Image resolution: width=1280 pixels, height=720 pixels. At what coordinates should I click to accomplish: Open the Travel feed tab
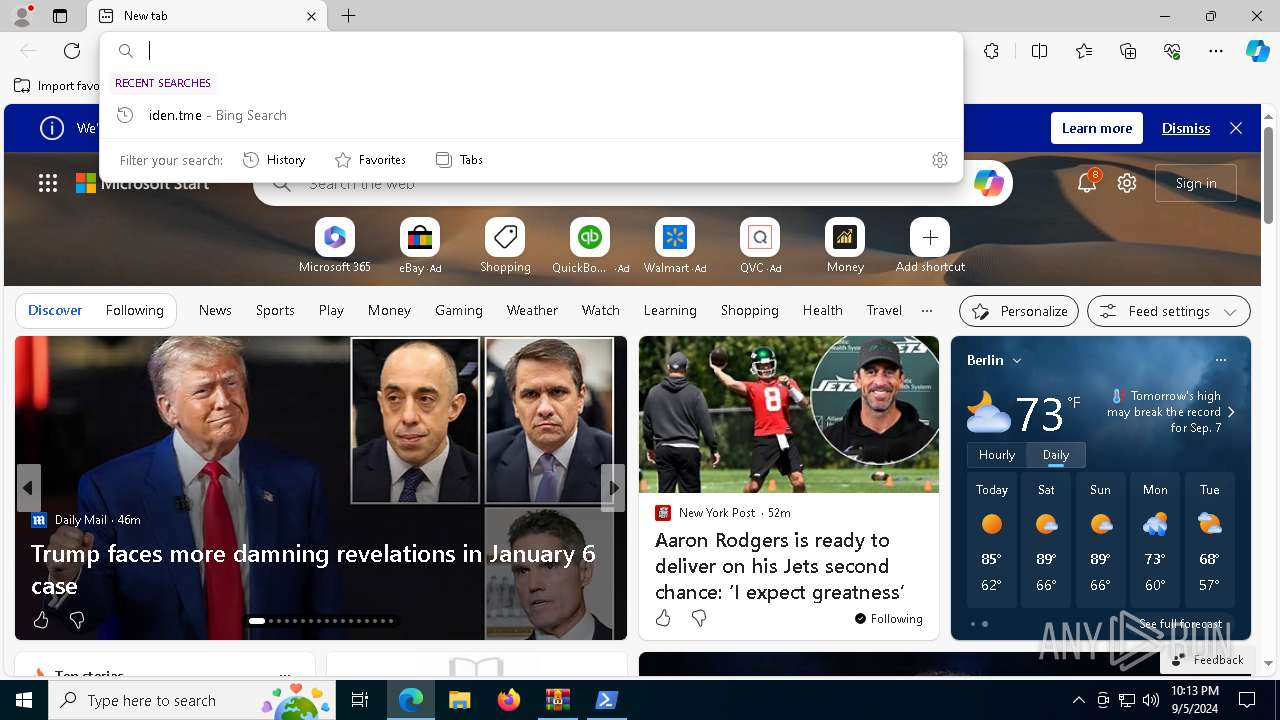884,310
